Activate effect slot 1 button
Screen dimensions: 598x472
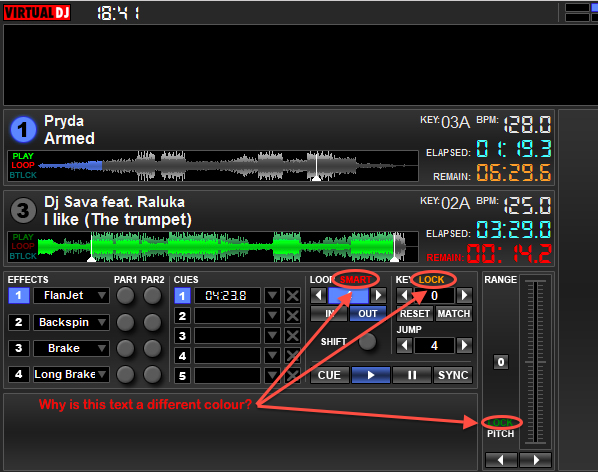tap(19, 295)
